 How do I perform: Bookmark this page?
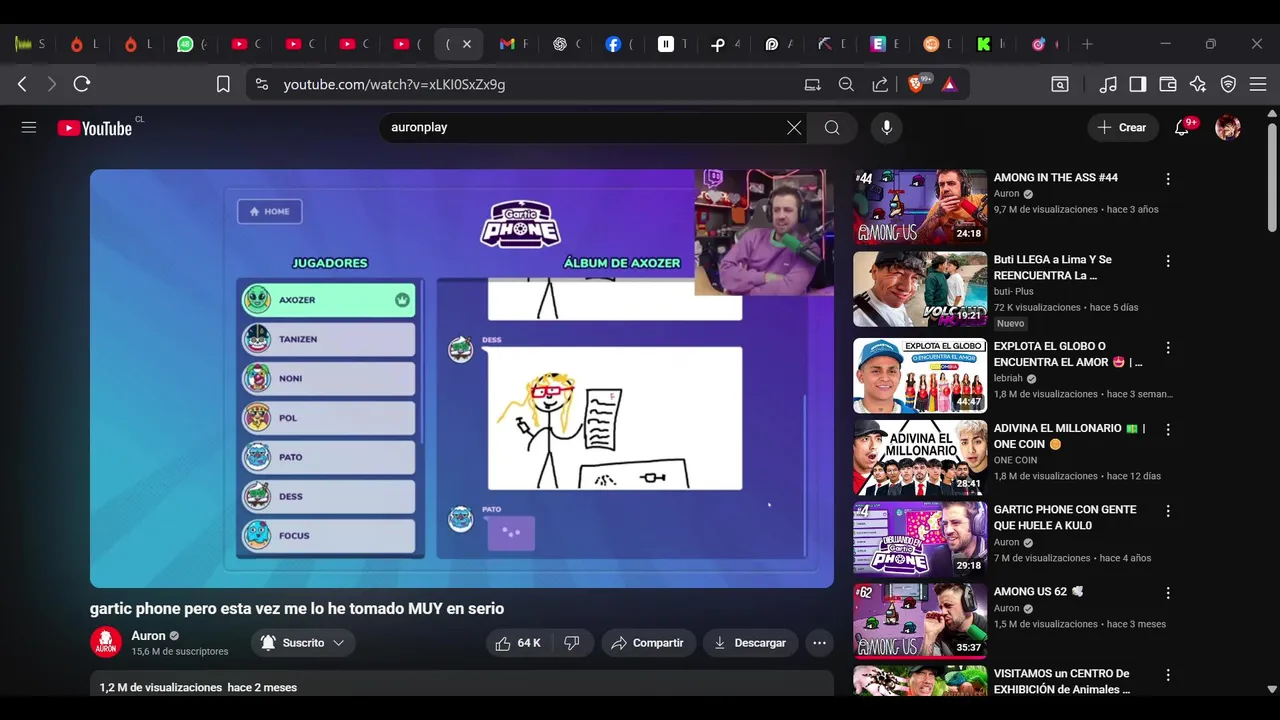(223, 84)
